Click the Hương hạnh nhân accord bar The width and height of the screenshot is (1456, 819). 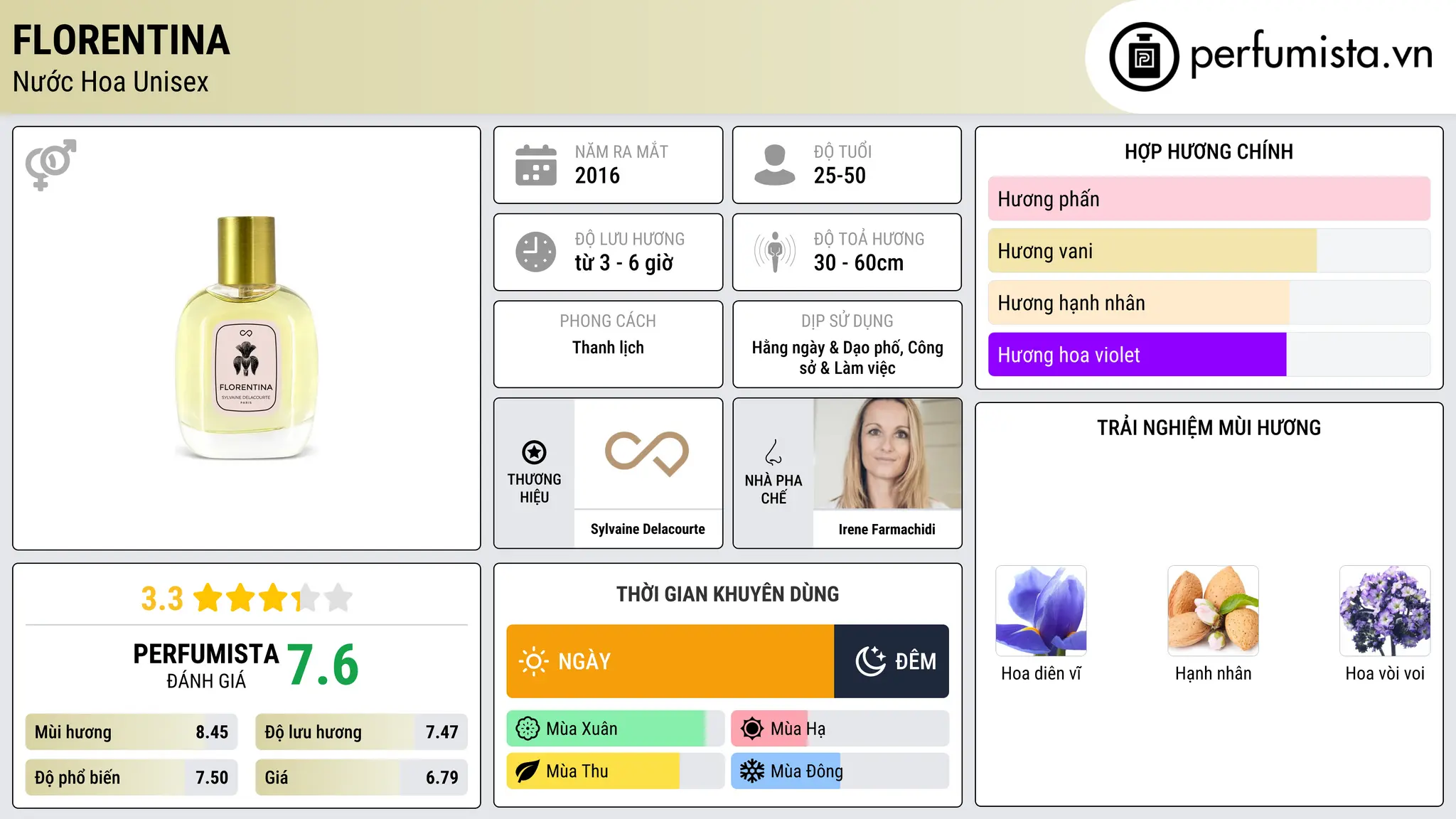(1209, 303)
